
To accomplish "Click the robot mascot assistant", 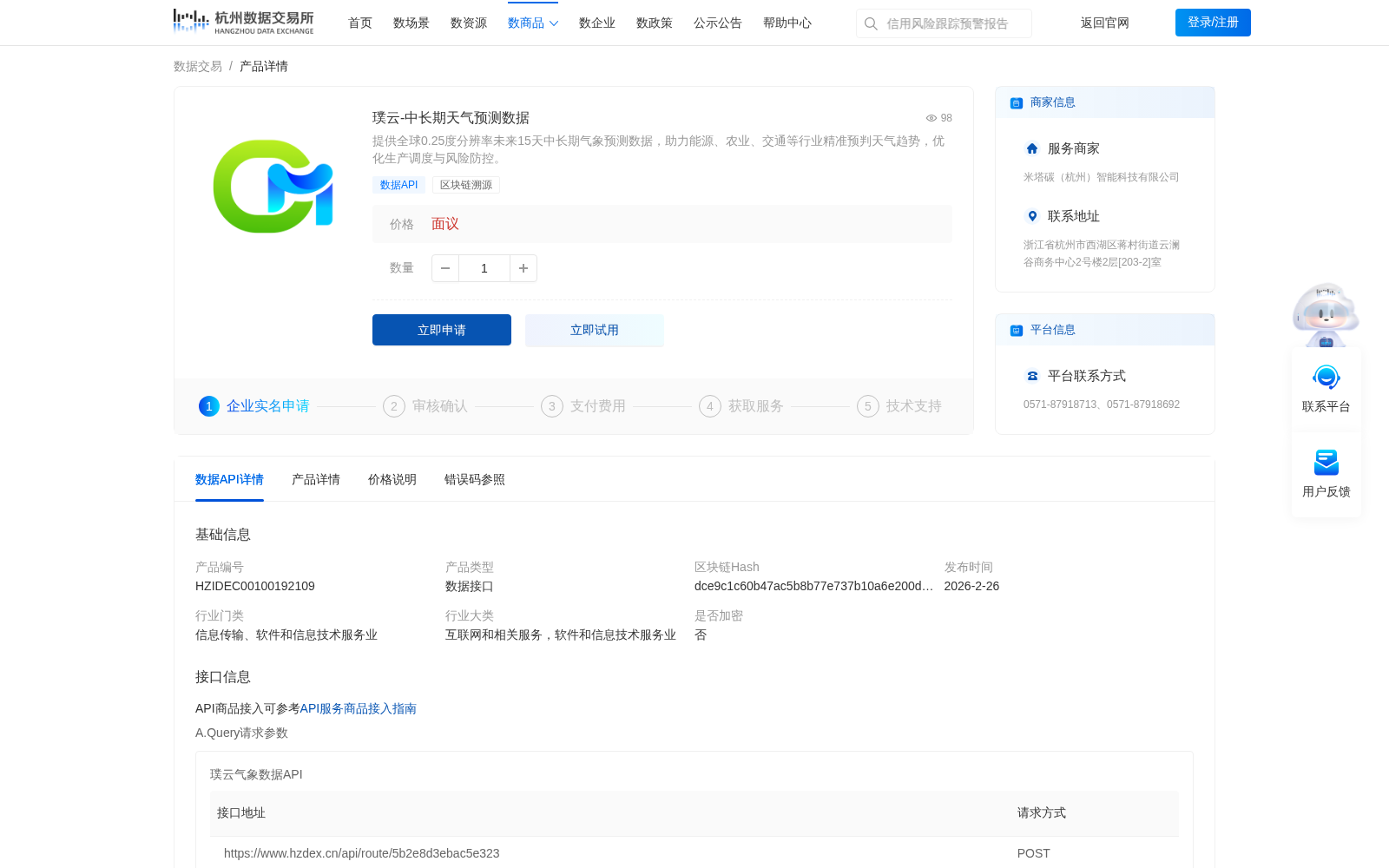I will point(1326,315).
